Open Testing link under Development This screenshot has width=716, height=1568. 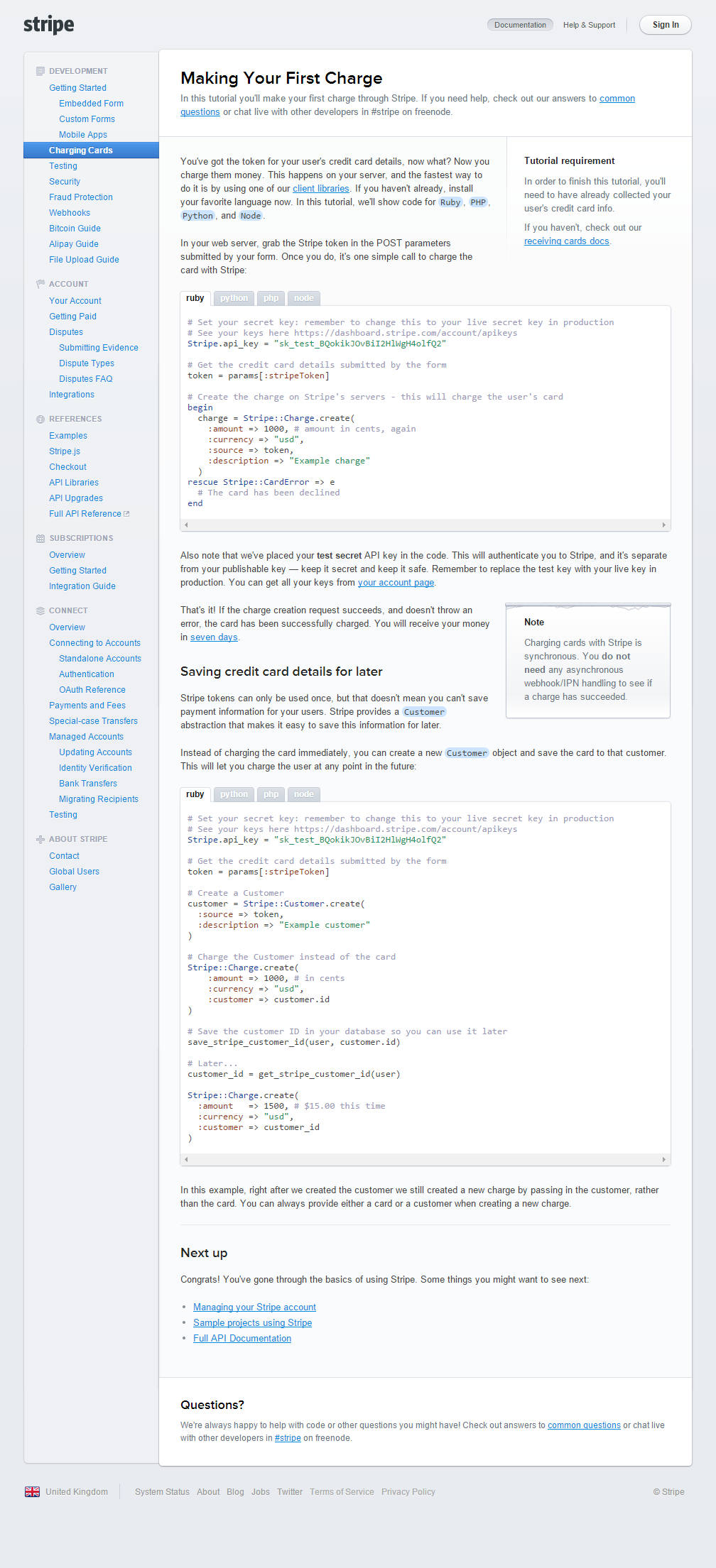[x=63, y=166]
